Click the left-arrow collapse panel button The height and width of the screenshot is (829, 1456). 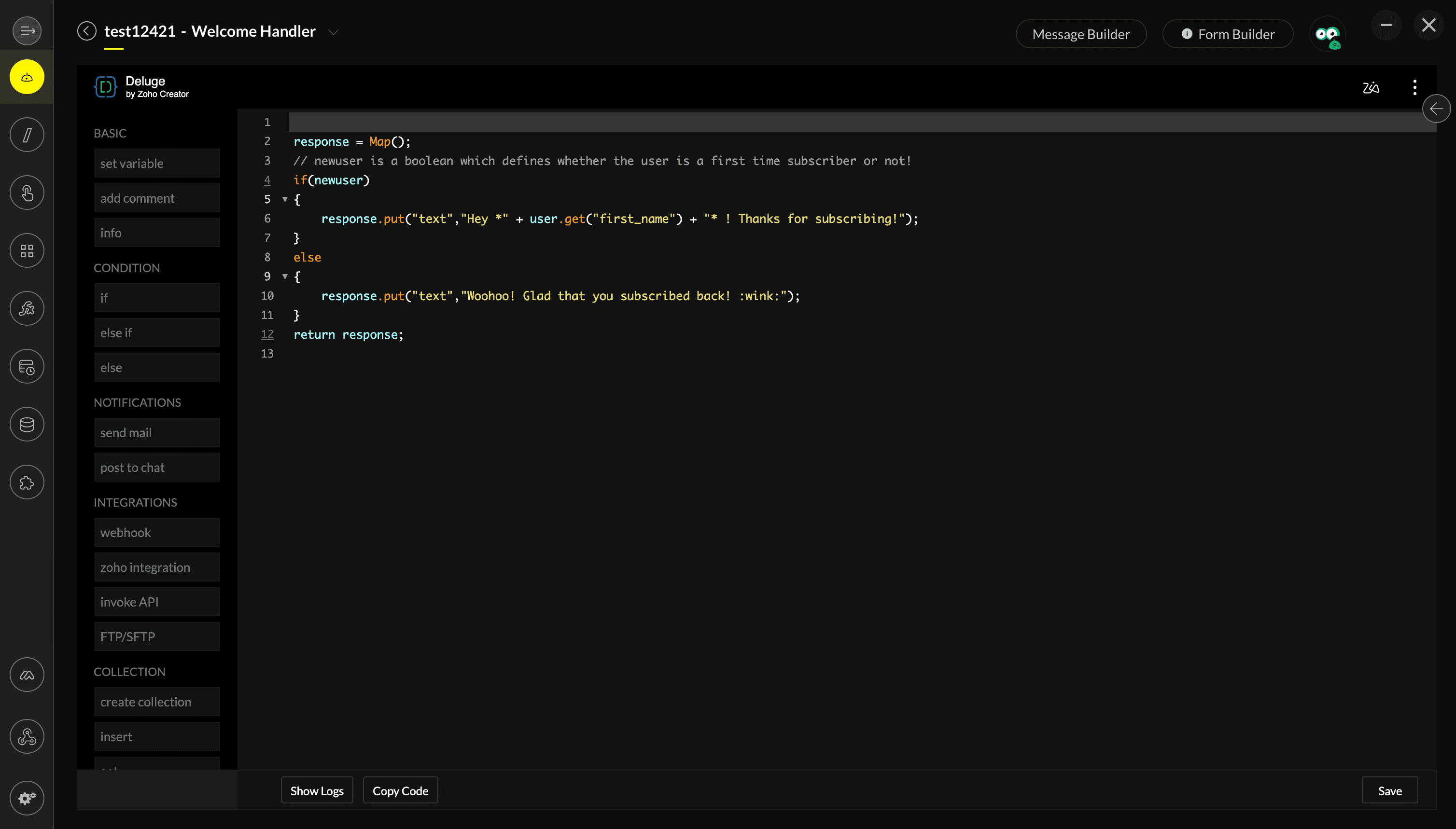pos(1436,109)
